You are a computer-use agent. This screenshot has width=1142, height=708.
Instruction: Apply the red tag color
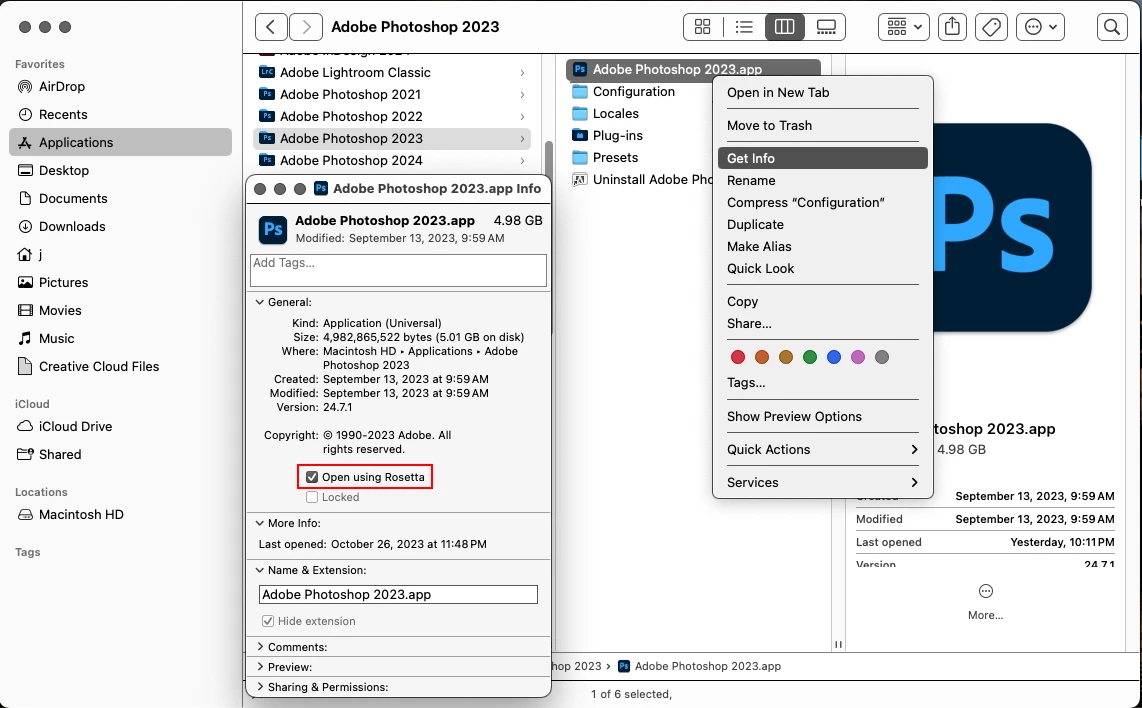[738, 357]
